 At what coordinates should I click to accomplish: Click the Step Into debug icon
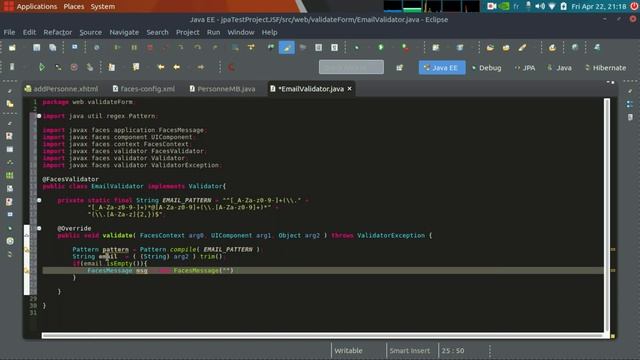(180, 48)
